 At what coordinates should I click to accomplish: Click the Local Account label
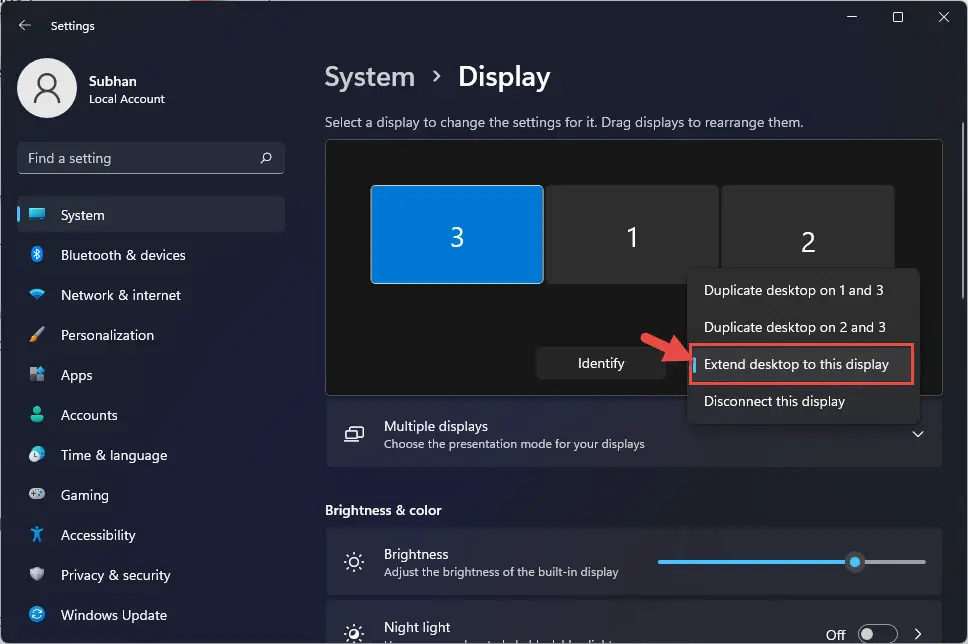[x=127, y=99]
